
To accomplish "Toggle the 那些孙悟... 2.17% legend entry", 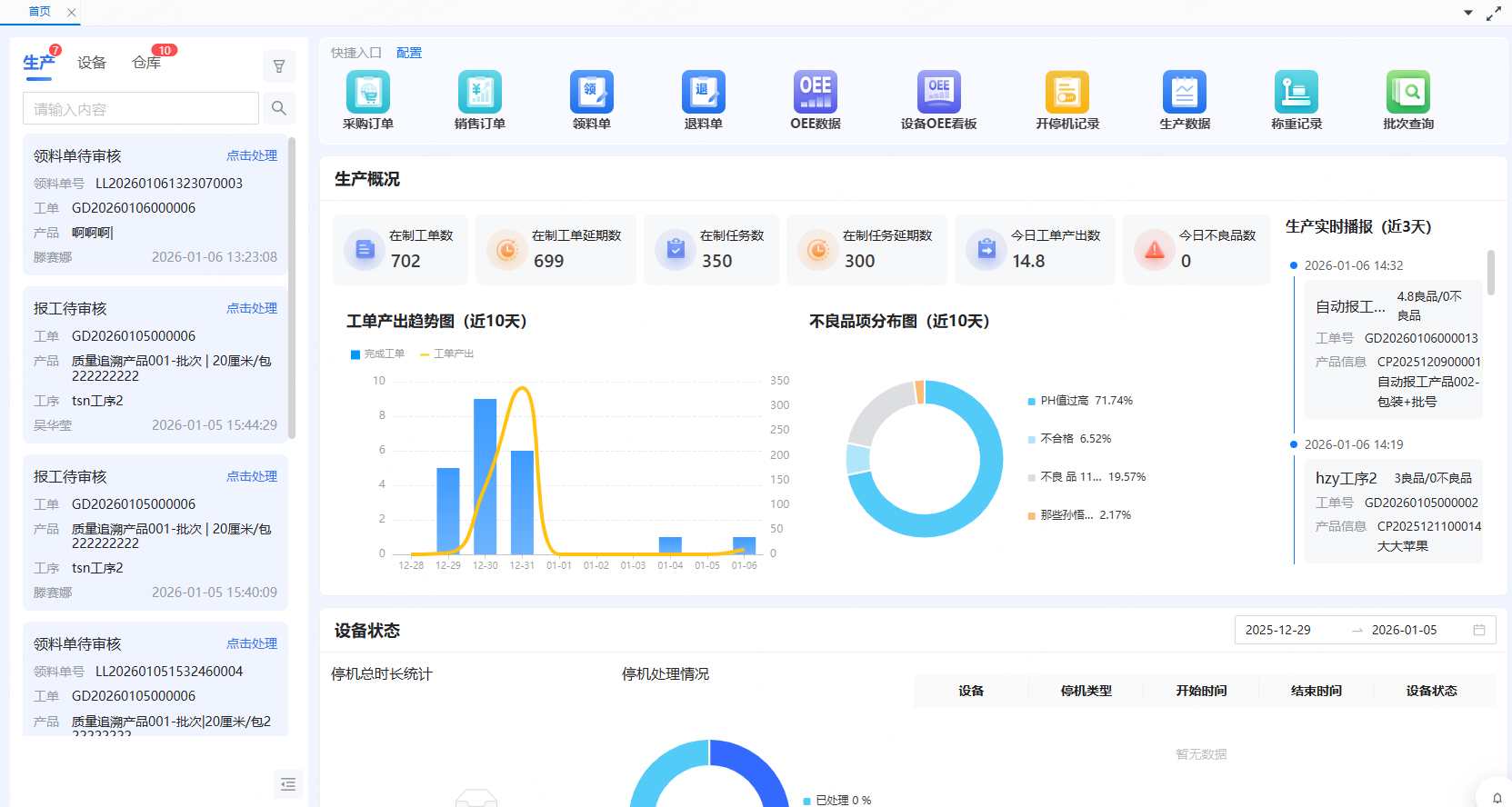I will (1079, 515).
